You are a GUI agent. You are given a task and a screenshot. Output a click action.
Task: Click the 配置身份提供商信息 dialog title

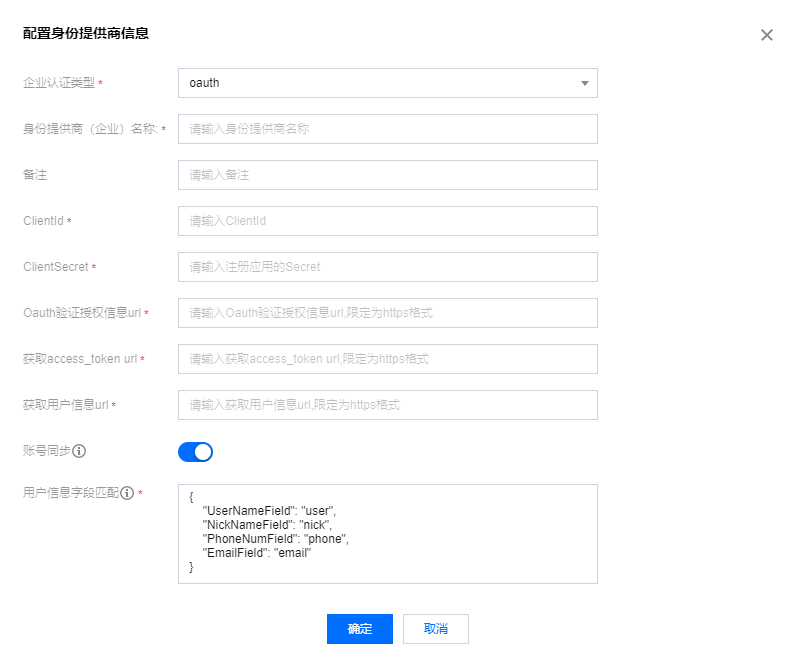click(86, 33)
